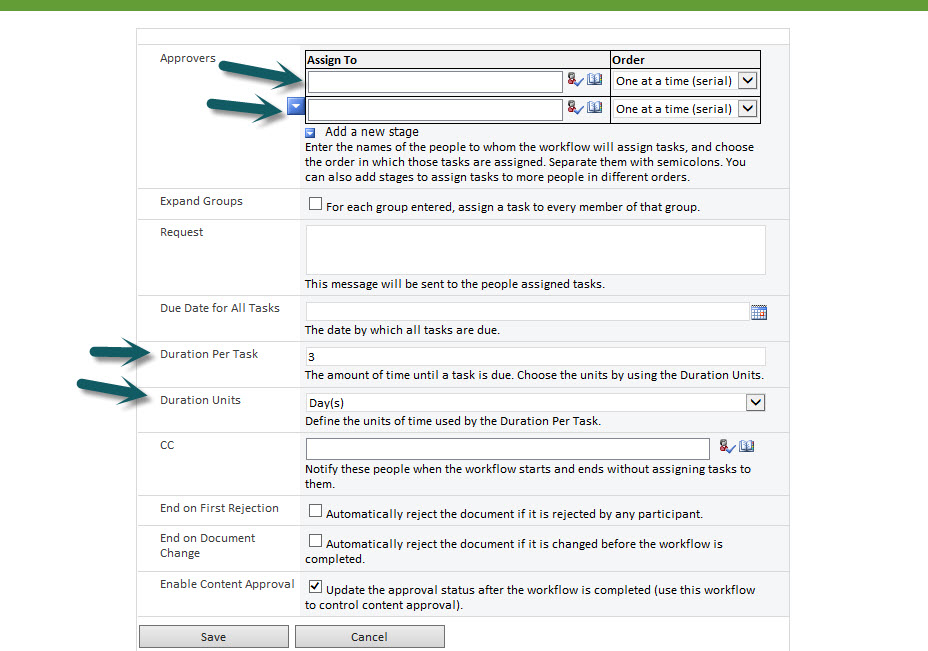Open calendar date picker for Due Date
Viewport: 928px width, 651px height.
click(x=759, y=312)
